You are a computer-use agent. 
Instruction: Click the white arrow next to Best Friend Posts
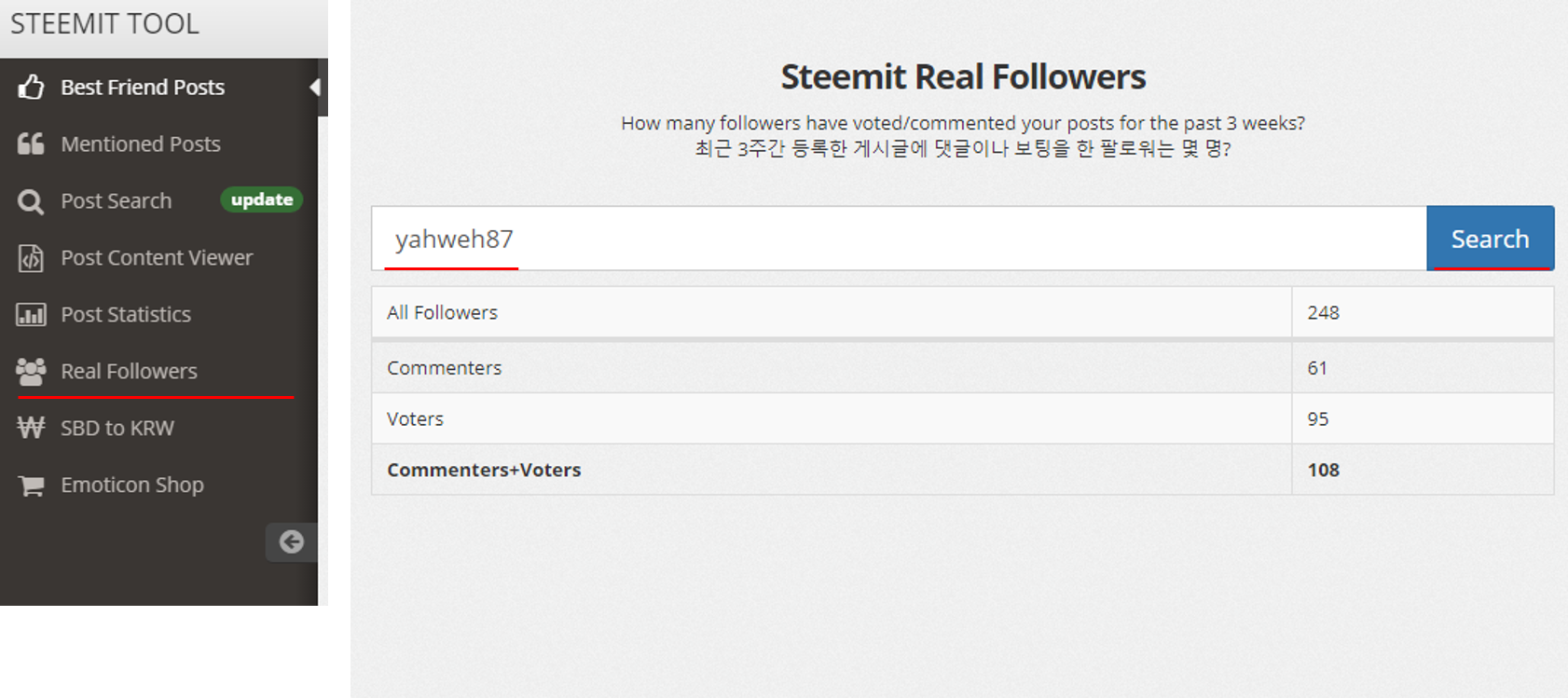[315, 87]
